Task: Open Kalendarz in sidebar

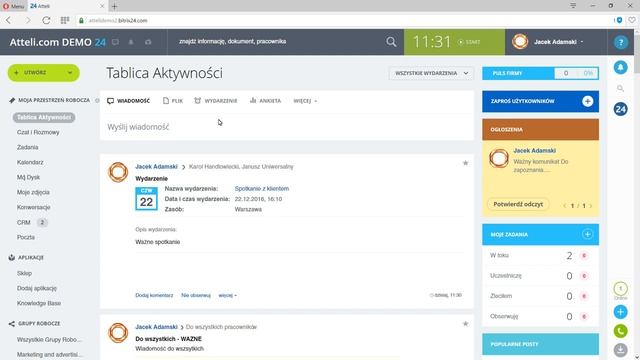Action: (30, 162)
